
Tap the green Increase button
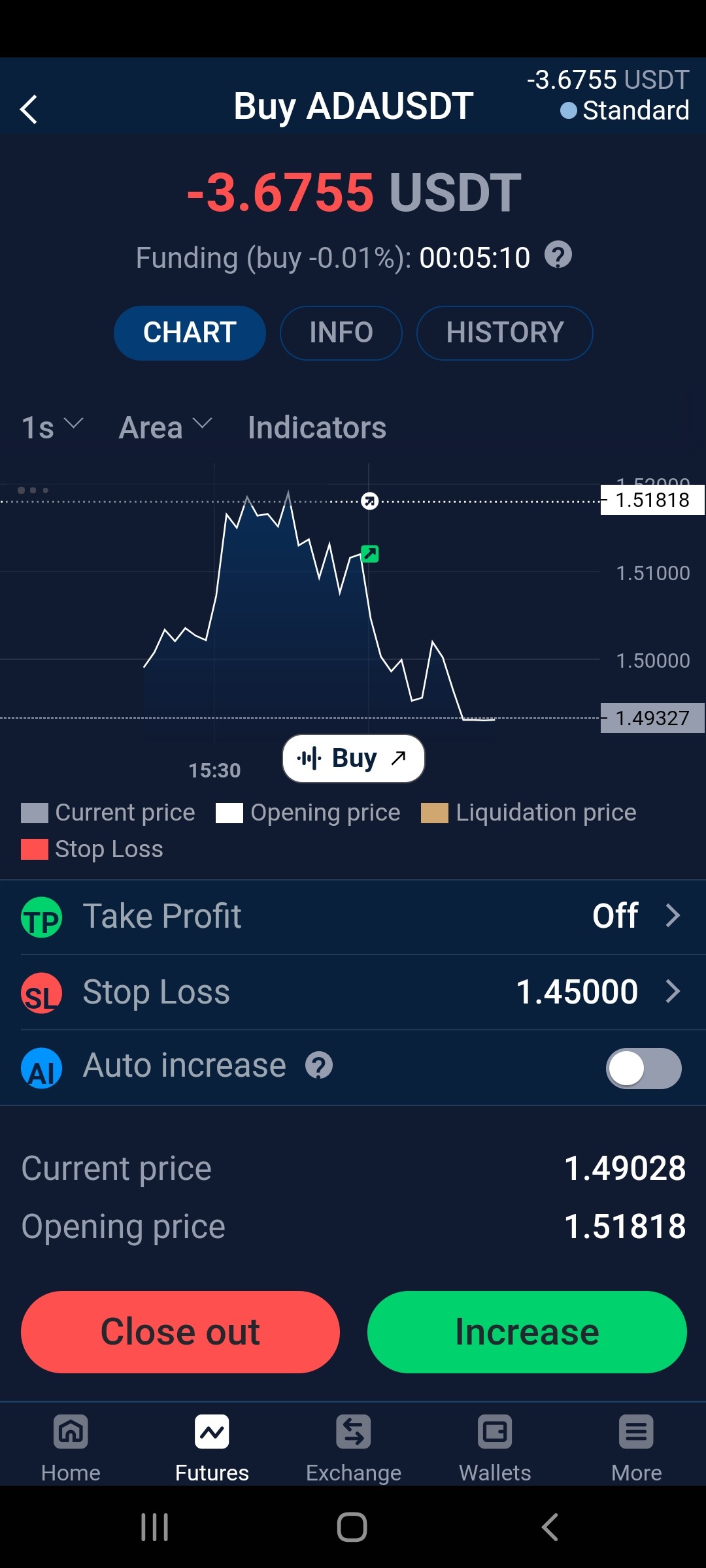click(527, 1331)
